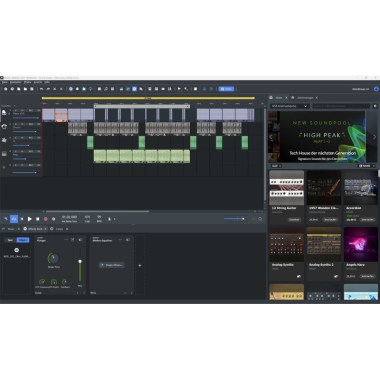Open the VST Instrumente category dropdown
The width and height of the screenshot is (380, 380).
(x=289, y=106)
